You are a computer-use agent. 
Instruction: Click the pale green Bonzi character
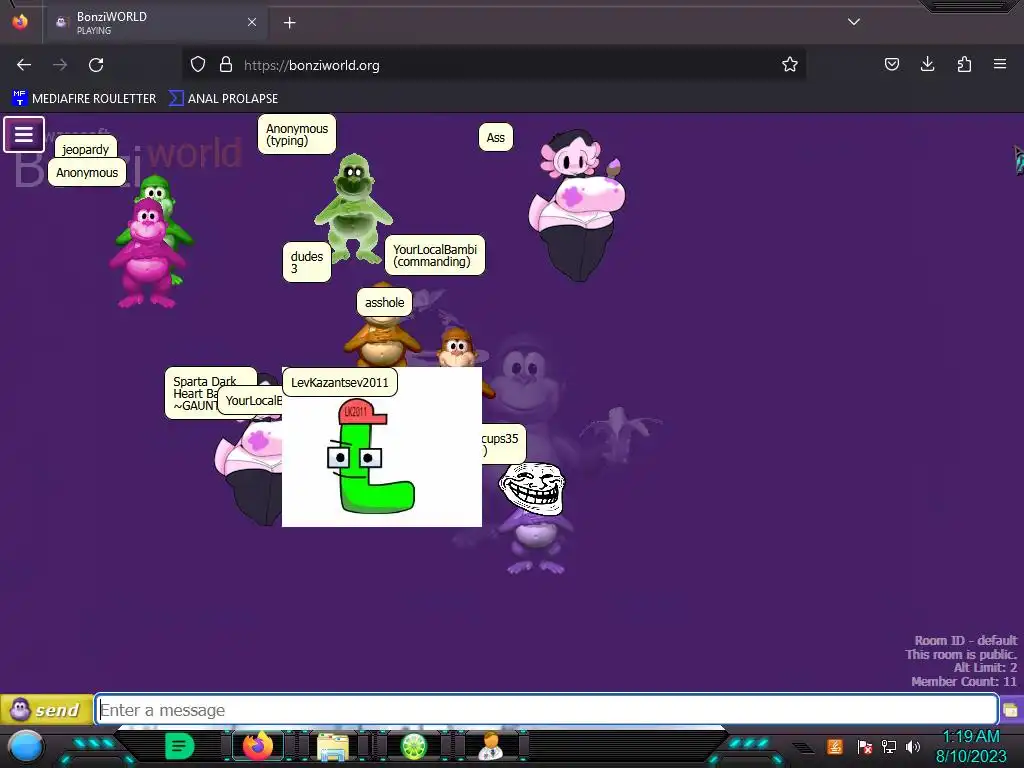(353, 208)
